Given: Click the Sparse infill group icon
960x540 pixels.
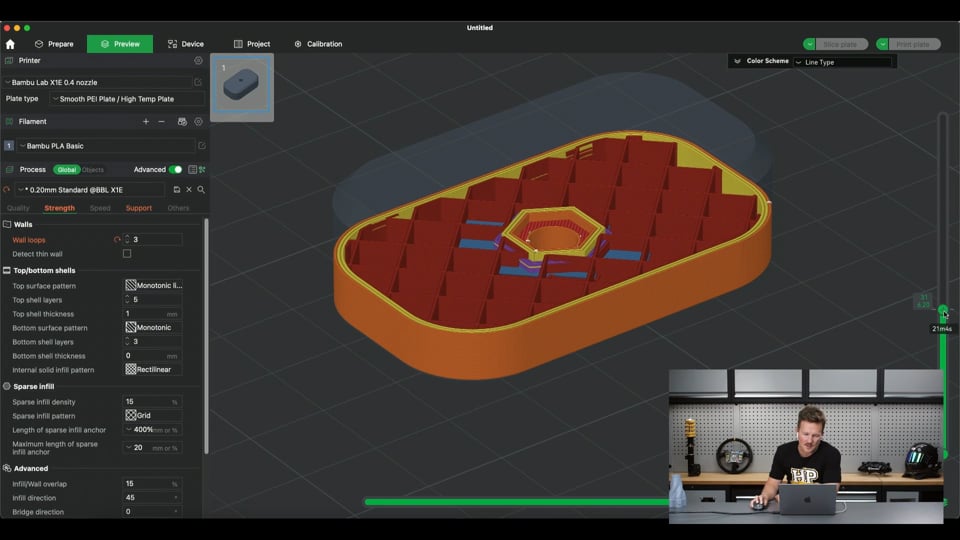Looking at the screenshot, I should 7,386.
